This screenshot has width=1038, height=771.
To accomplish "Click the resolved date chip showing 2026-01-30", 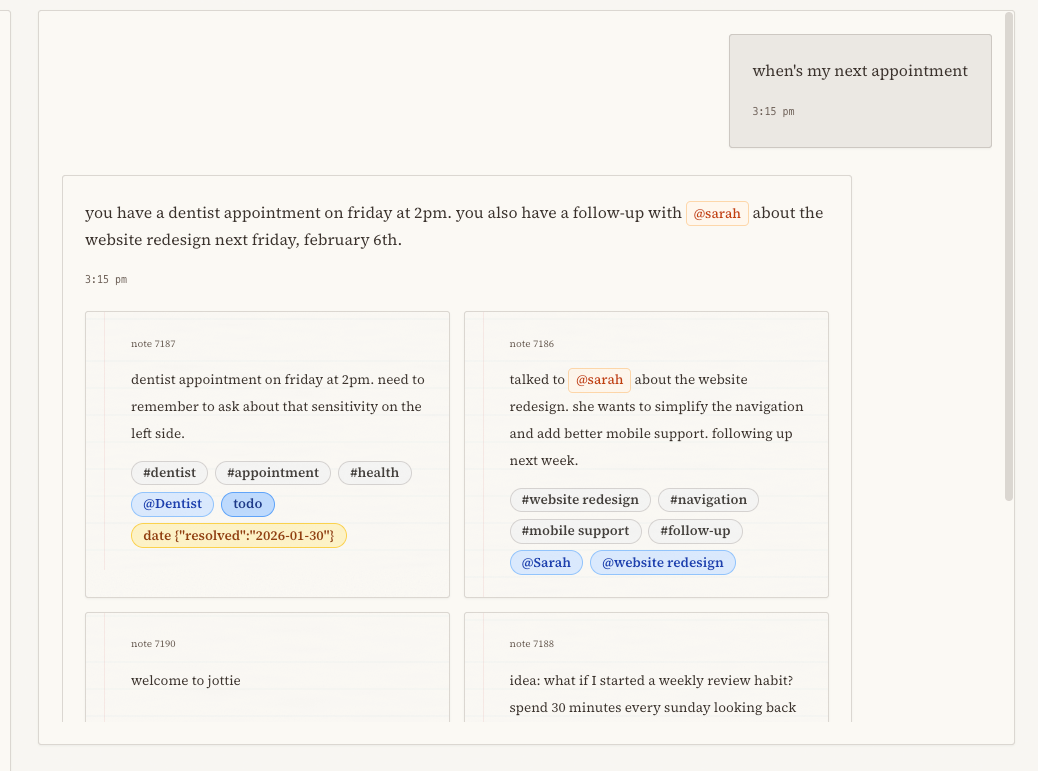I will pos(239,535).
